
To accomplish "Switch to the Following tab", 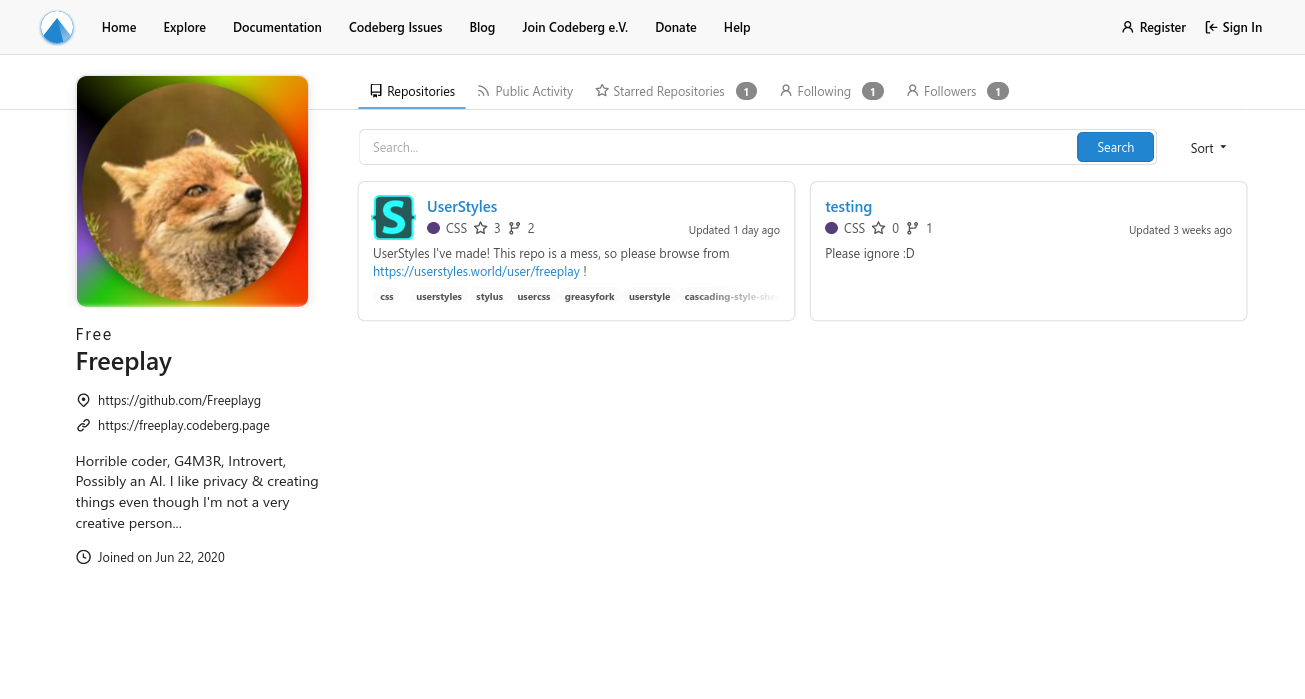I will click(822, 91).
